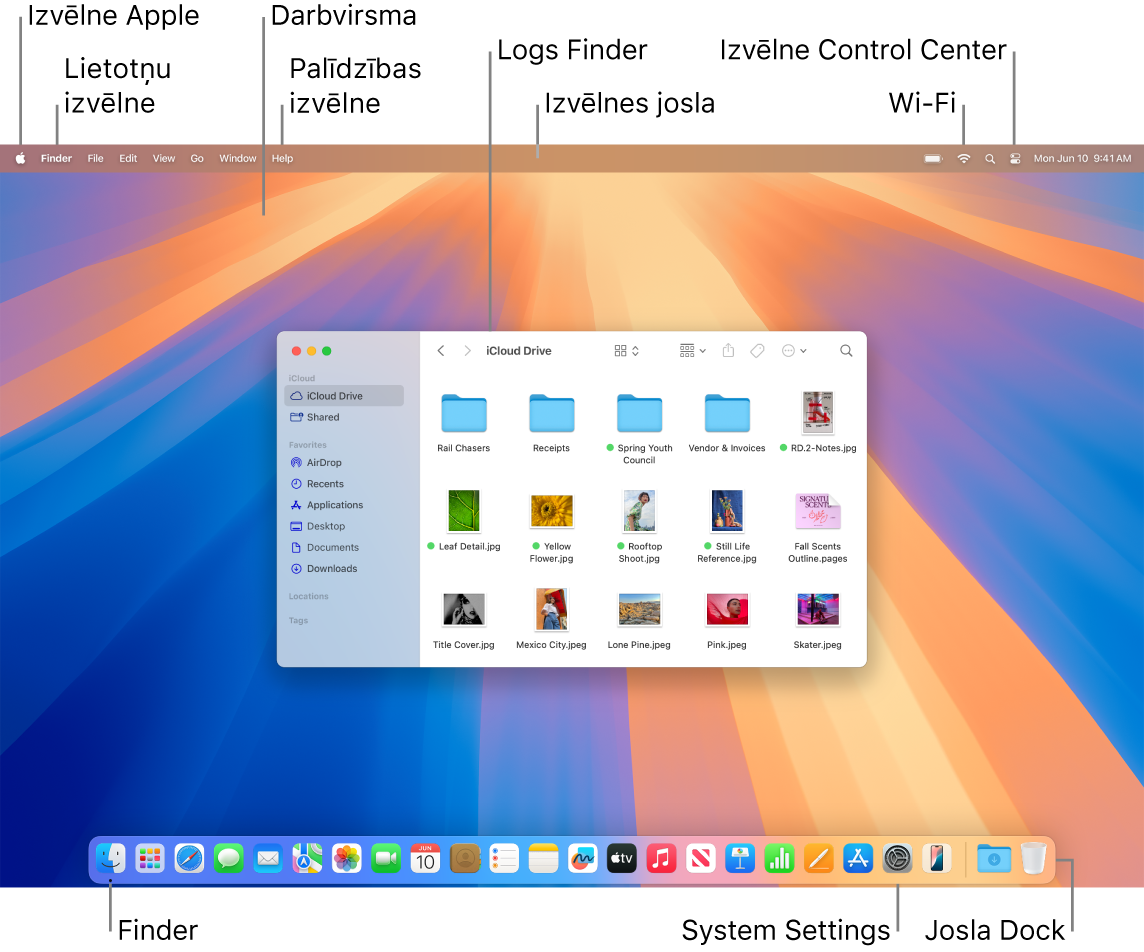
Task: Open News app in the Dock
Action: (x=701, y=859)
